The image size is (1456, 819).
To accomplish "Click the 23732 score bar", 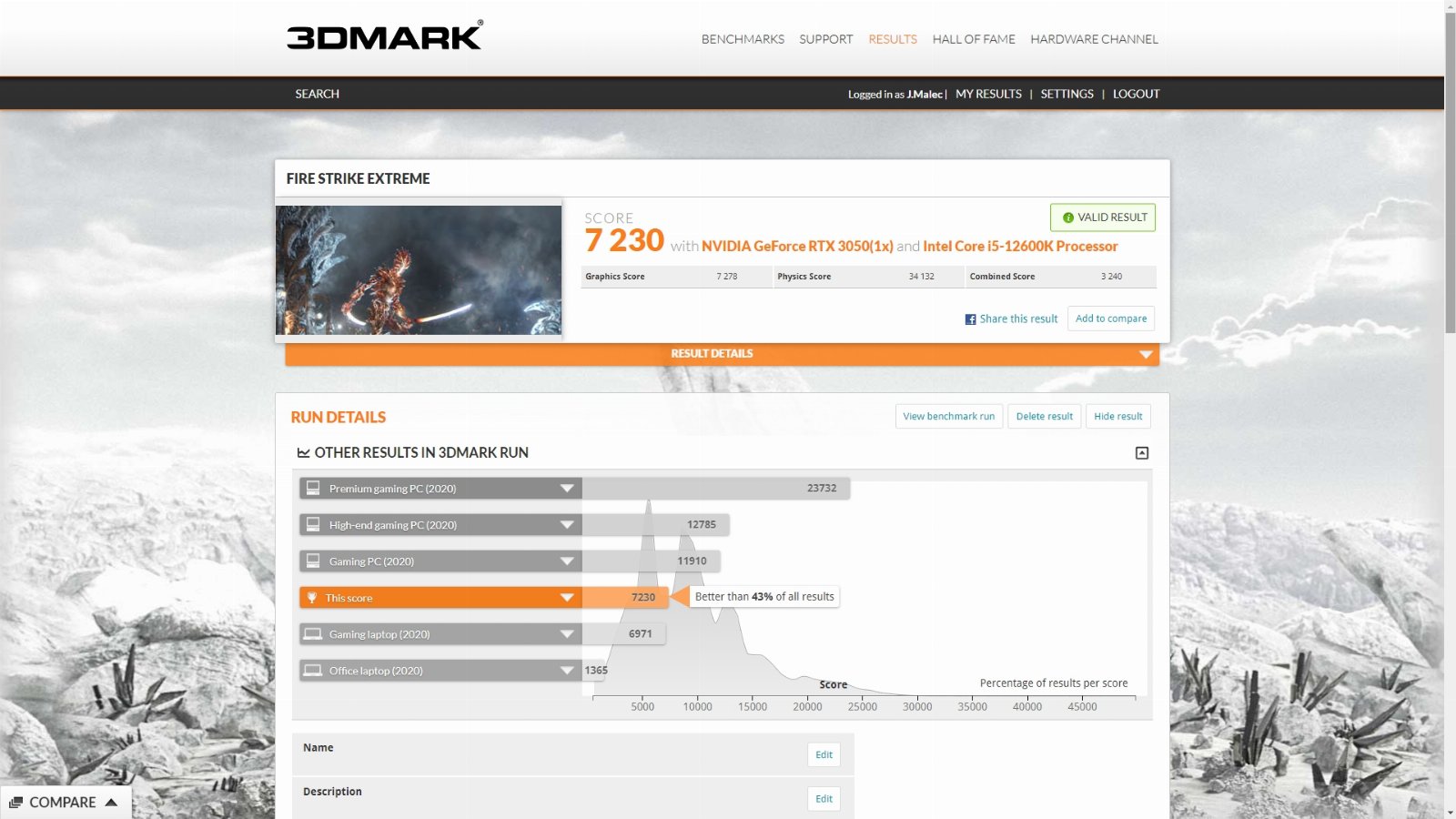I will (715, 488).
